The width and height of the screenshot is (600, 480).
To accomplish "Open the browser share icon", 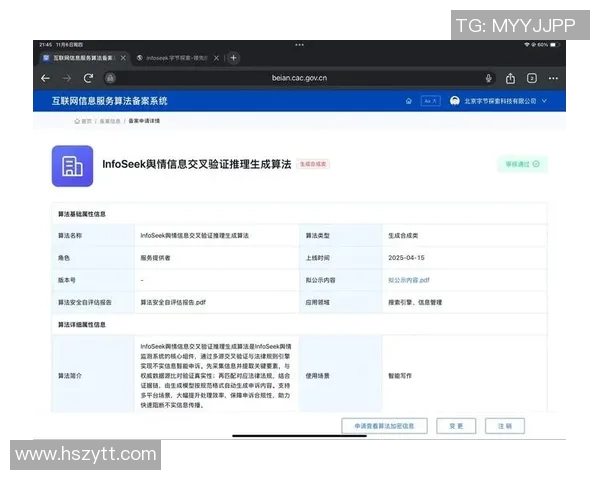I will pos(511,78).
